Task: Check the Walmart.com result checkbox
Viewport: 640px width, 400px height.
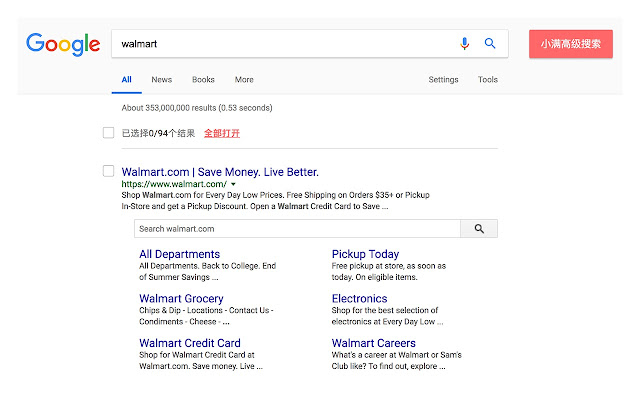Action: click(108, 171)
